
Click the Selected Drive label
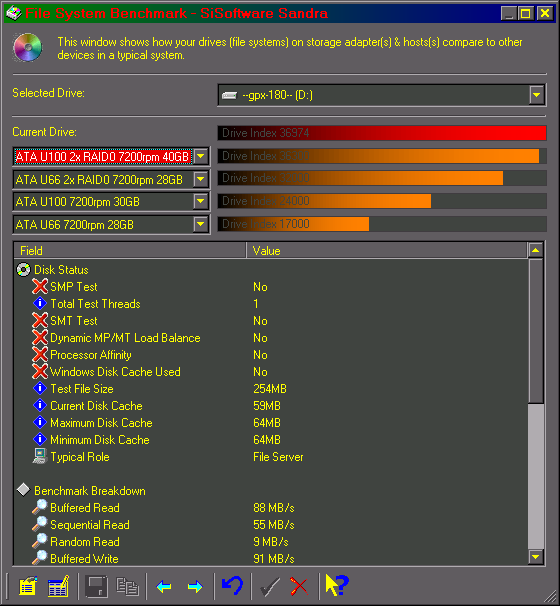coord(48,93)
